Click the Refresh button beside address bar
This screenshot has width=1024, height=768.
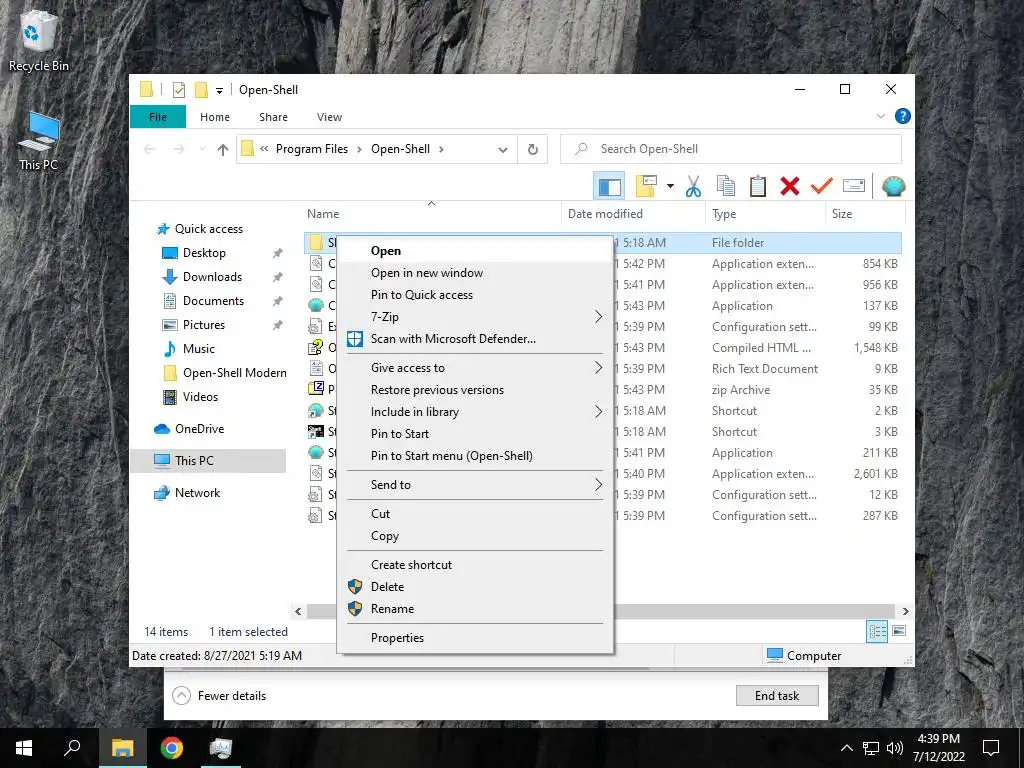pyautogui.click(x=533, y=149)
